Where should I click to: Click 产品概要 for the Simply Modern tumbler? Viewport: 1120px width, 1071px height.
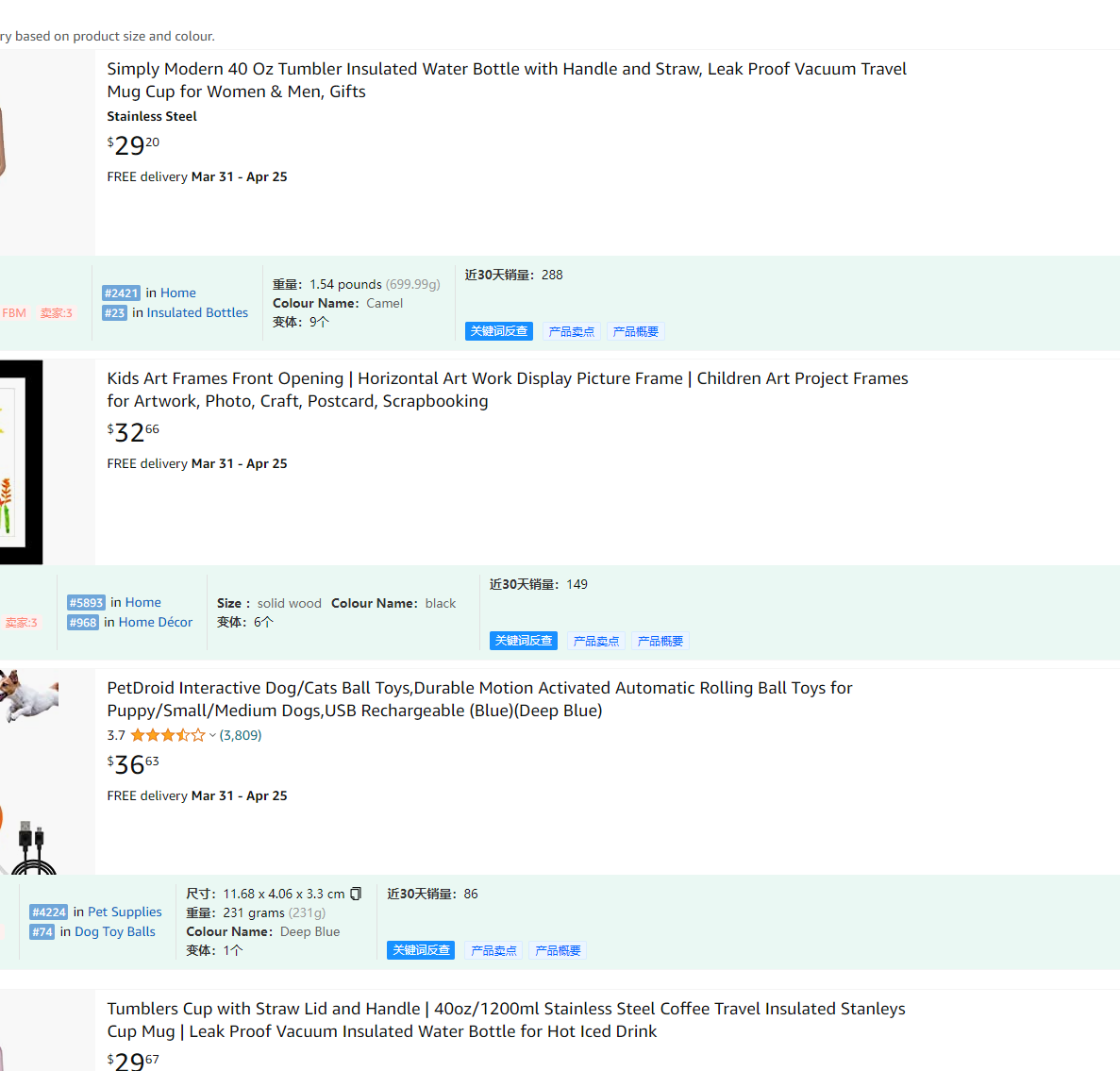coord(635,331)
